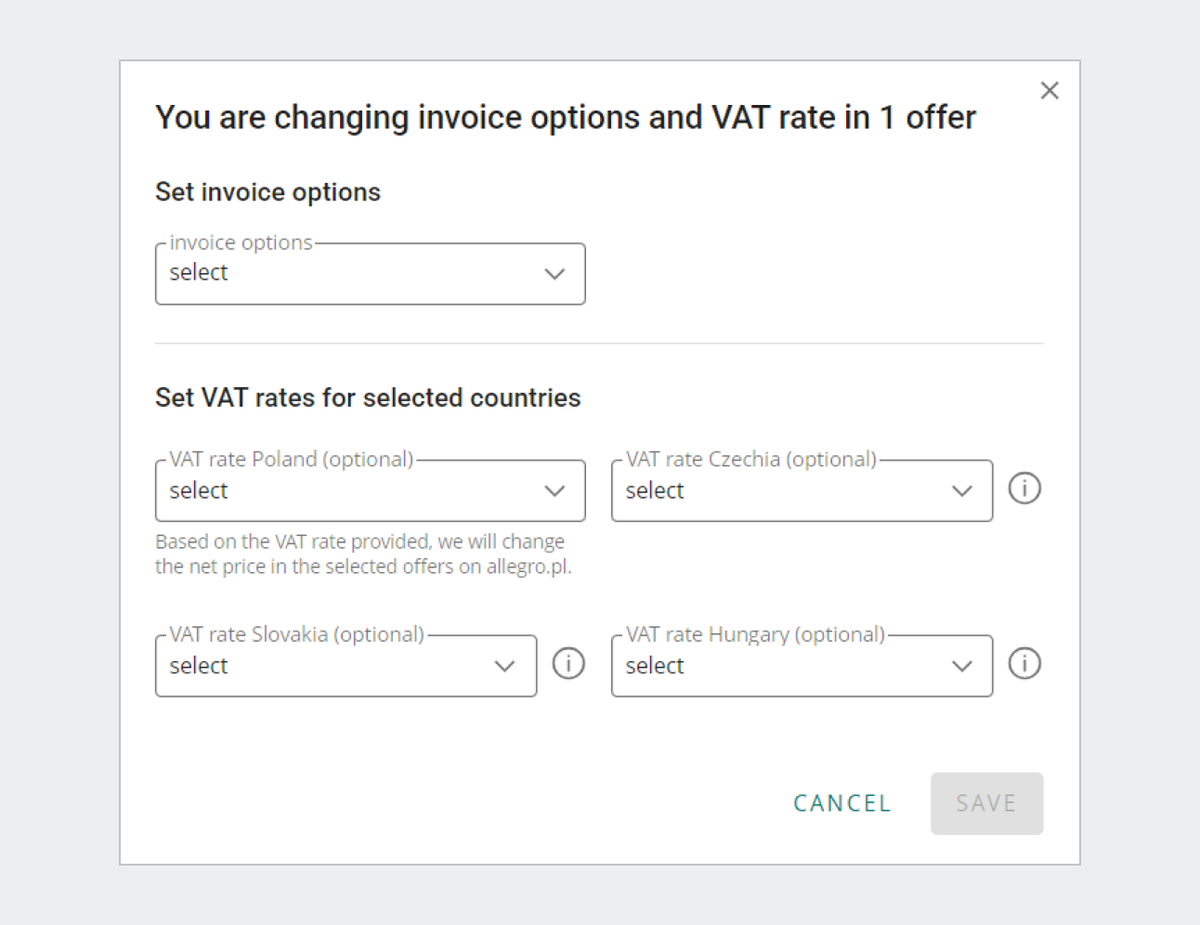Click the allegro.pl net price helper text

pyautogui.click(x=363, y=555)
